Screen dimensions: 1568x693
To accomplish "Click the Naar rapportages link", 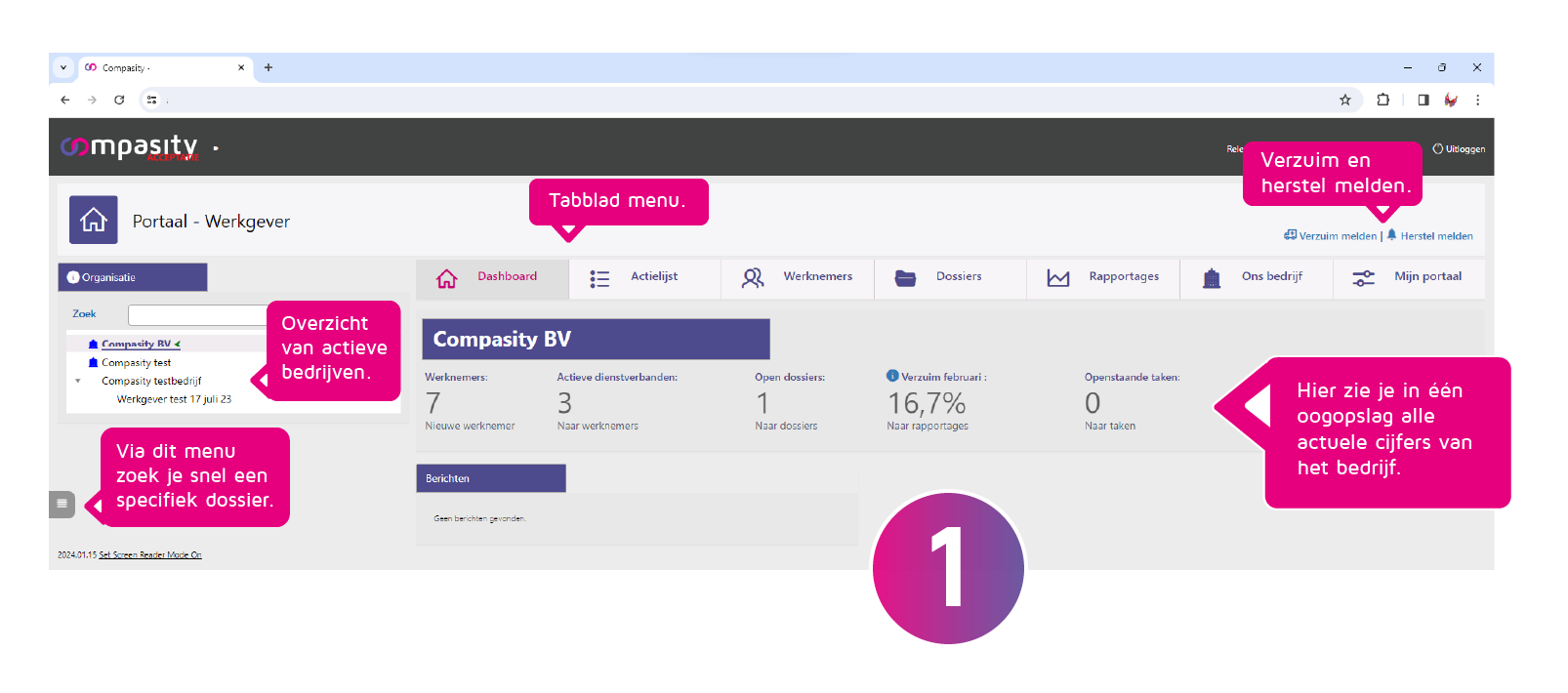I will (x=928, y=426).
